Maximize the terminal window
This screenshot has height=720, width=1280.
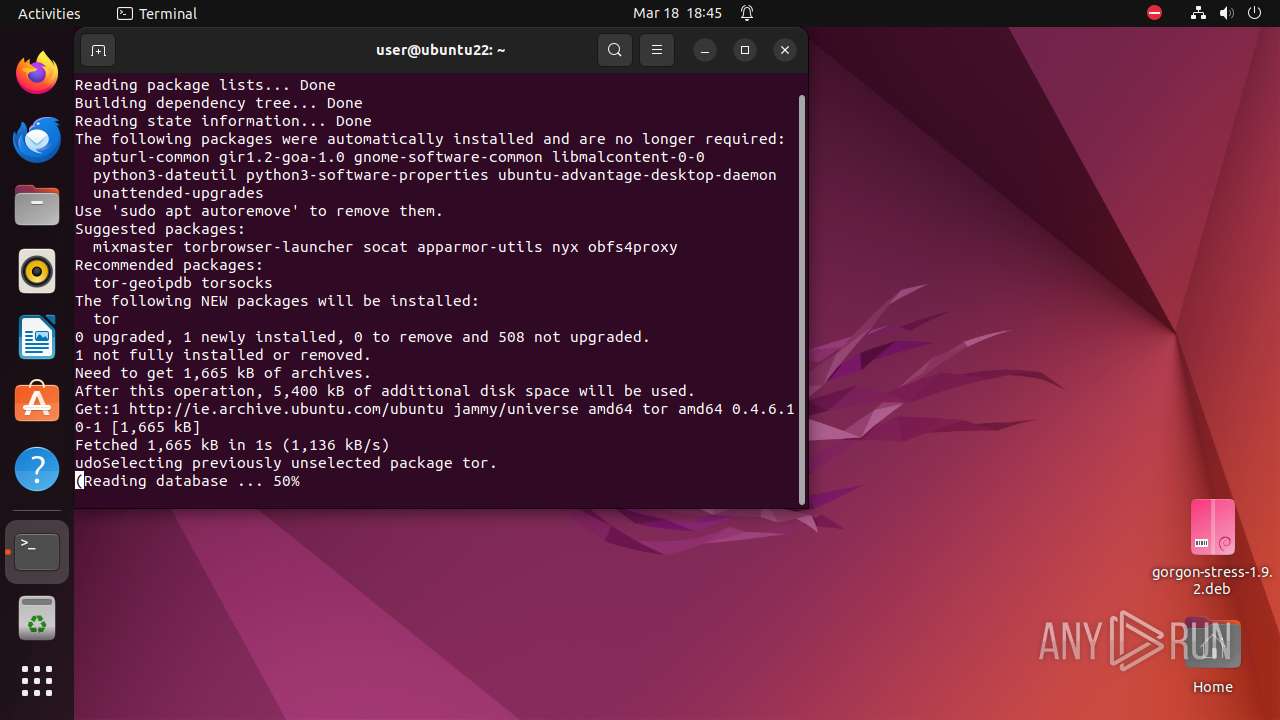[x=745, y=50]
